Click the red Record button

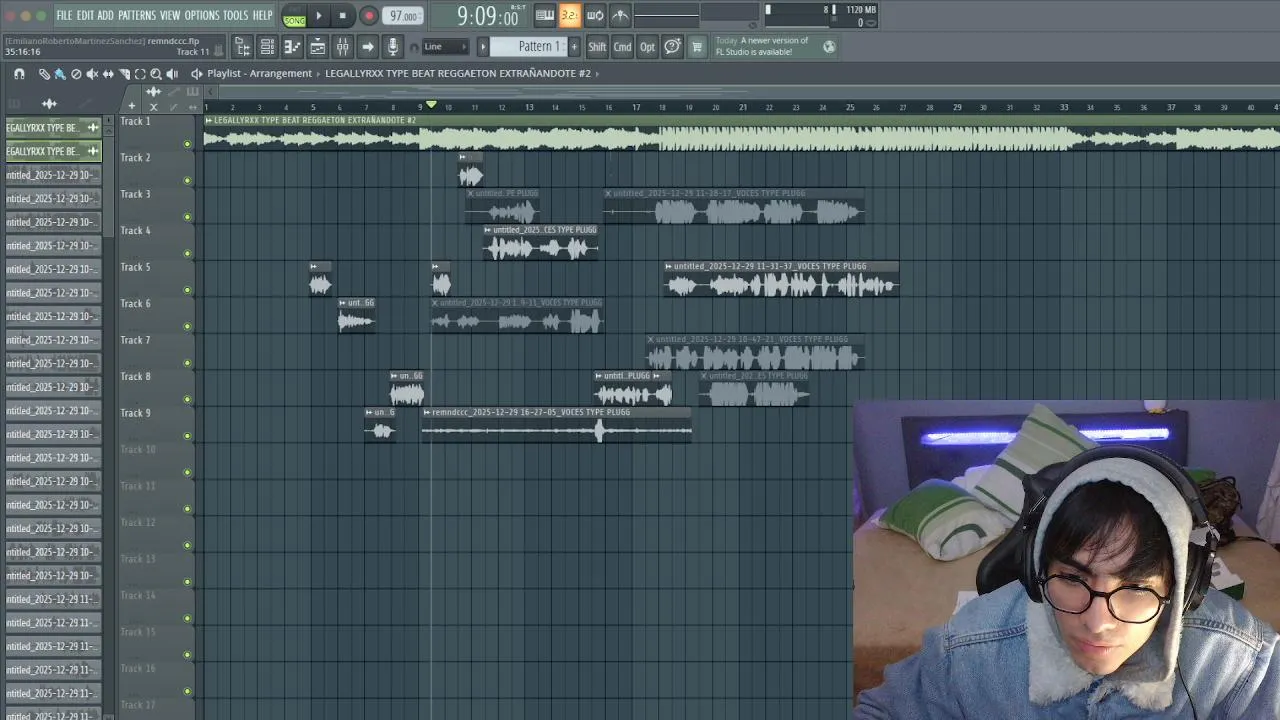pyautogui.click(x=368, y=16)
